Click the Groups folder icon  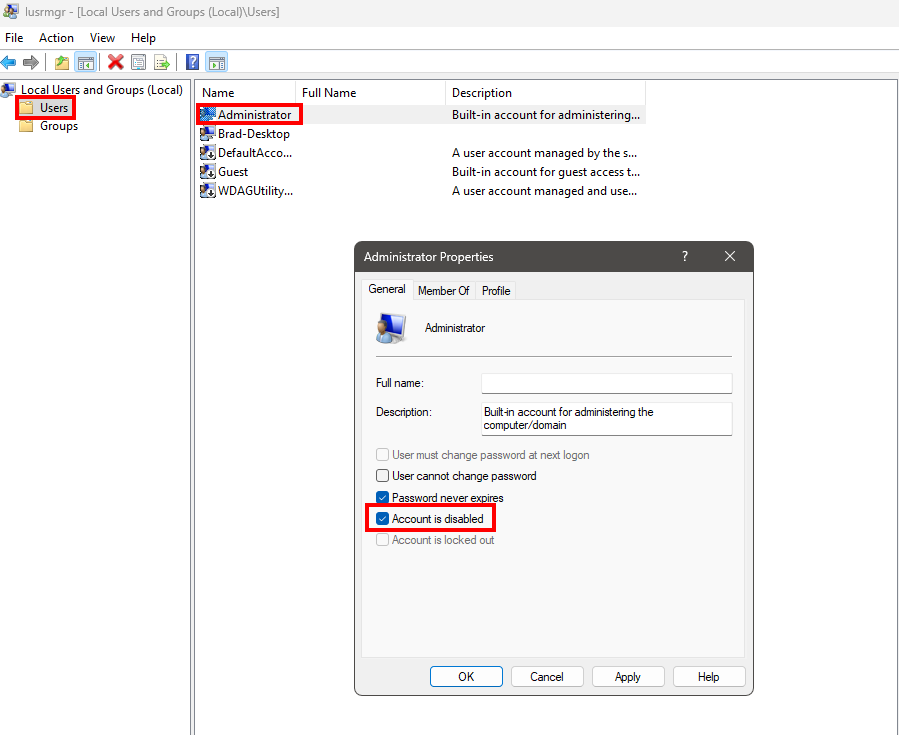(x=26, y=126)
